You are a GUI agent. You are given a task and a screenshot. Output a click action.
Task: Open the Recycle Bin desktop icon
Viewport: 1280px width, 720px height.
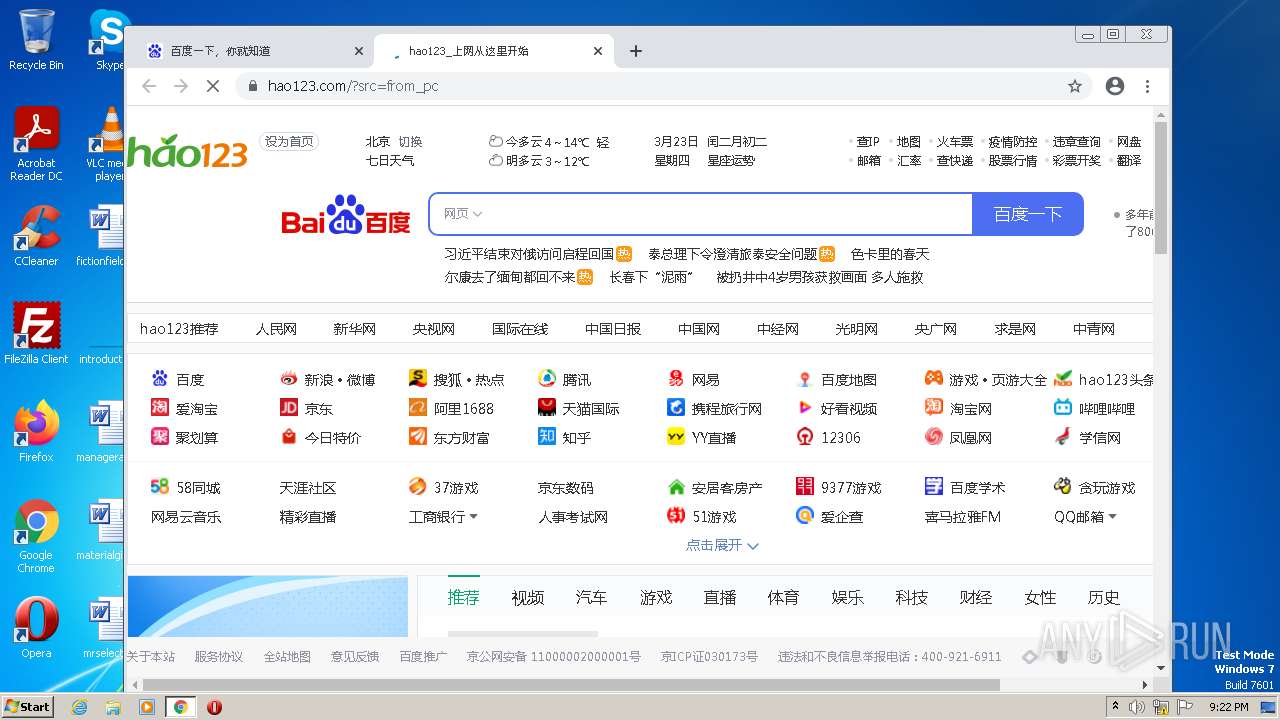coord(36,40)
